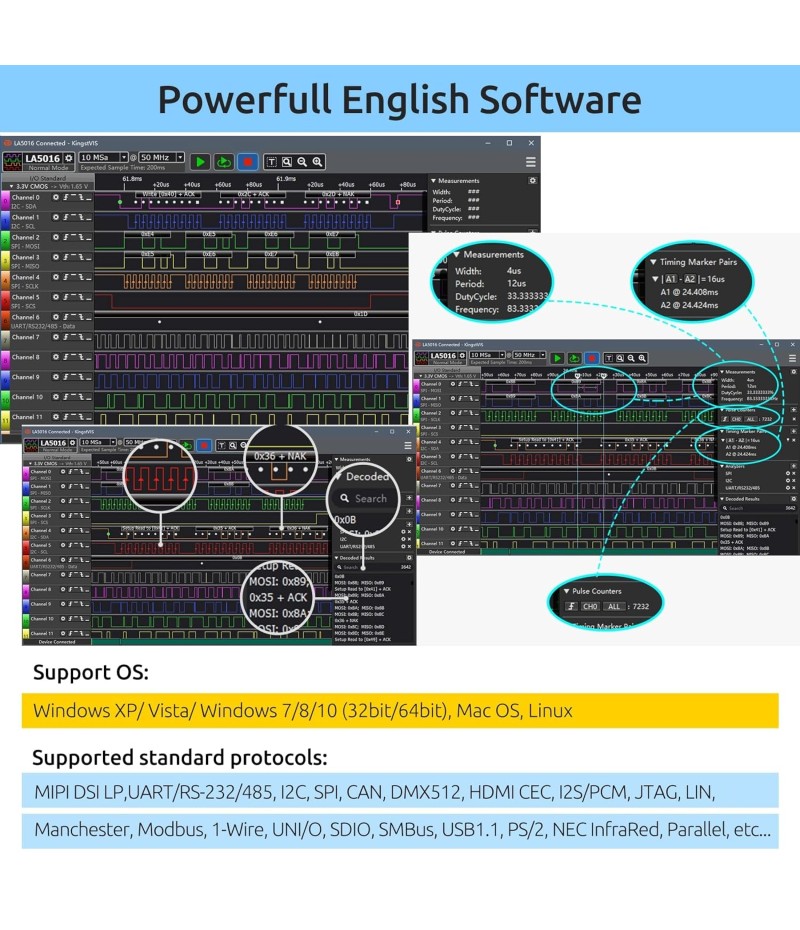Open the LA5016 device settings gear in the top window
The width and height of the screenshot is (800, 930).
[69, 159]
